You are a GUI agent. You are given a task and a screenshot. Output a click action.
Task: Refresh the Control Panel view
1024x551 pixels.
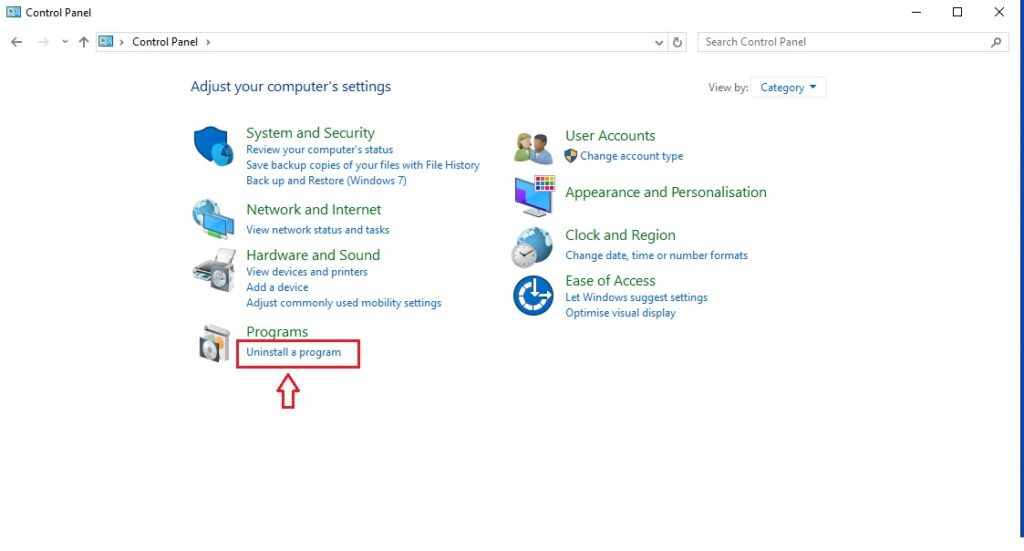[677, 42]
